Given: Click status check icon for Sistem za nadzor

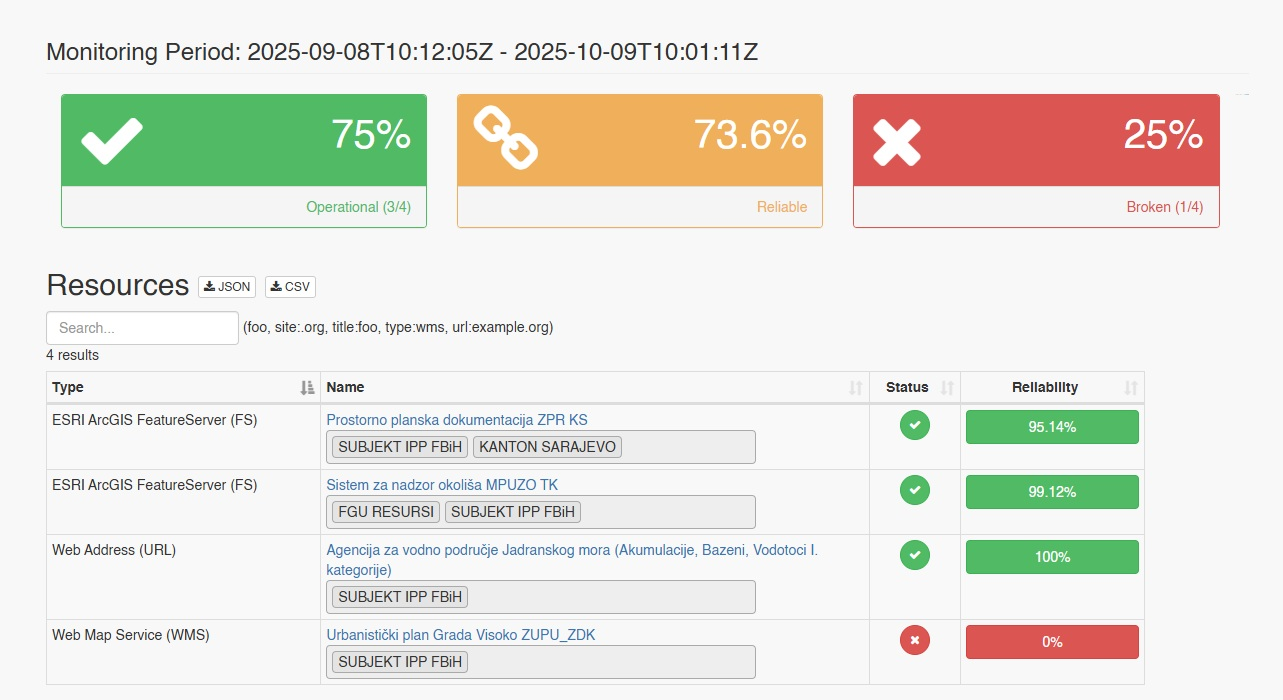Looking at the screenshot, I should [914, 490].
